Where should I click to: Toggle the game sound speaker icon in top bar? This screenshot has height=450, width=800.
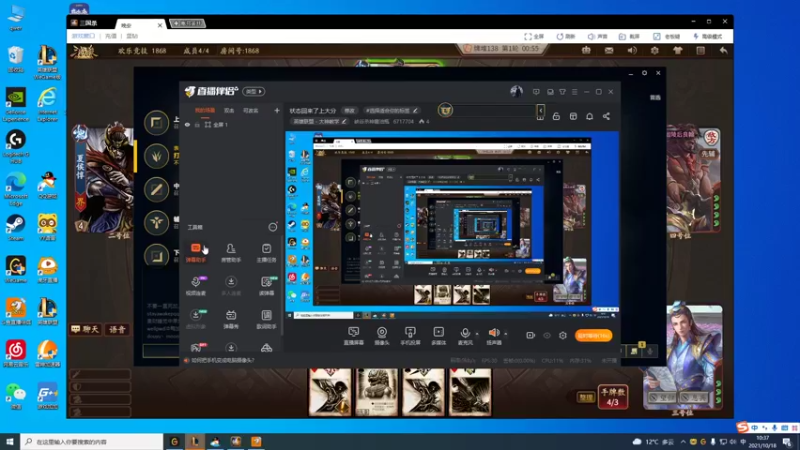[x=632, y=51]
